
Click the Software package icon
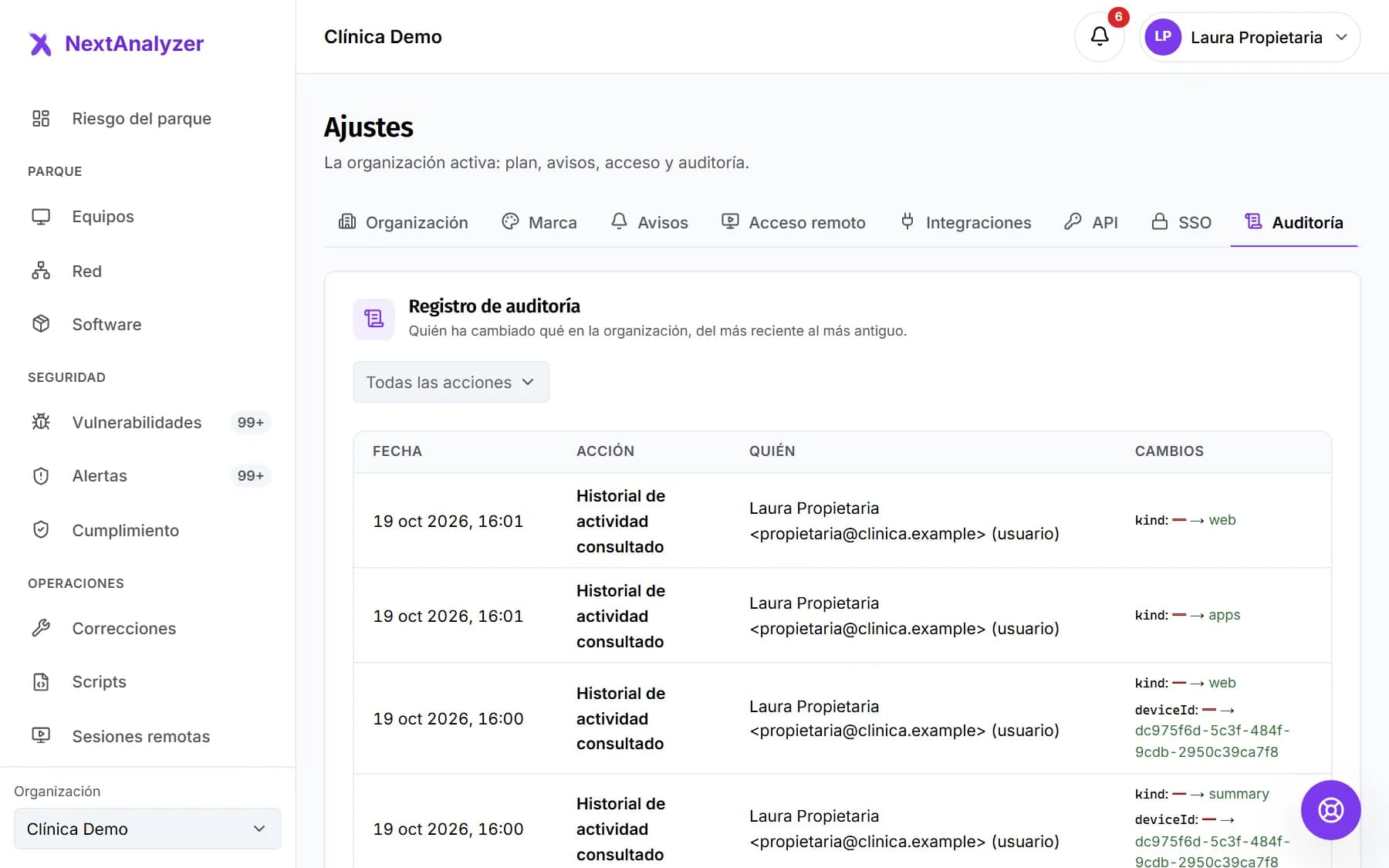[41, 324]
